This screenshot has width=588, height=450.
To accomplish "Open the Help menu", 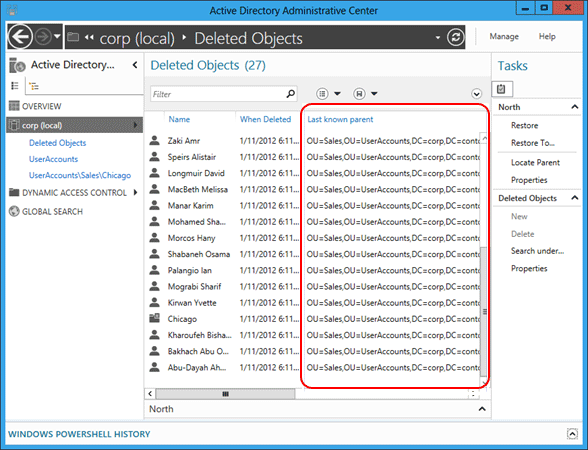I will pyautogui.click(x=547, y=36).
